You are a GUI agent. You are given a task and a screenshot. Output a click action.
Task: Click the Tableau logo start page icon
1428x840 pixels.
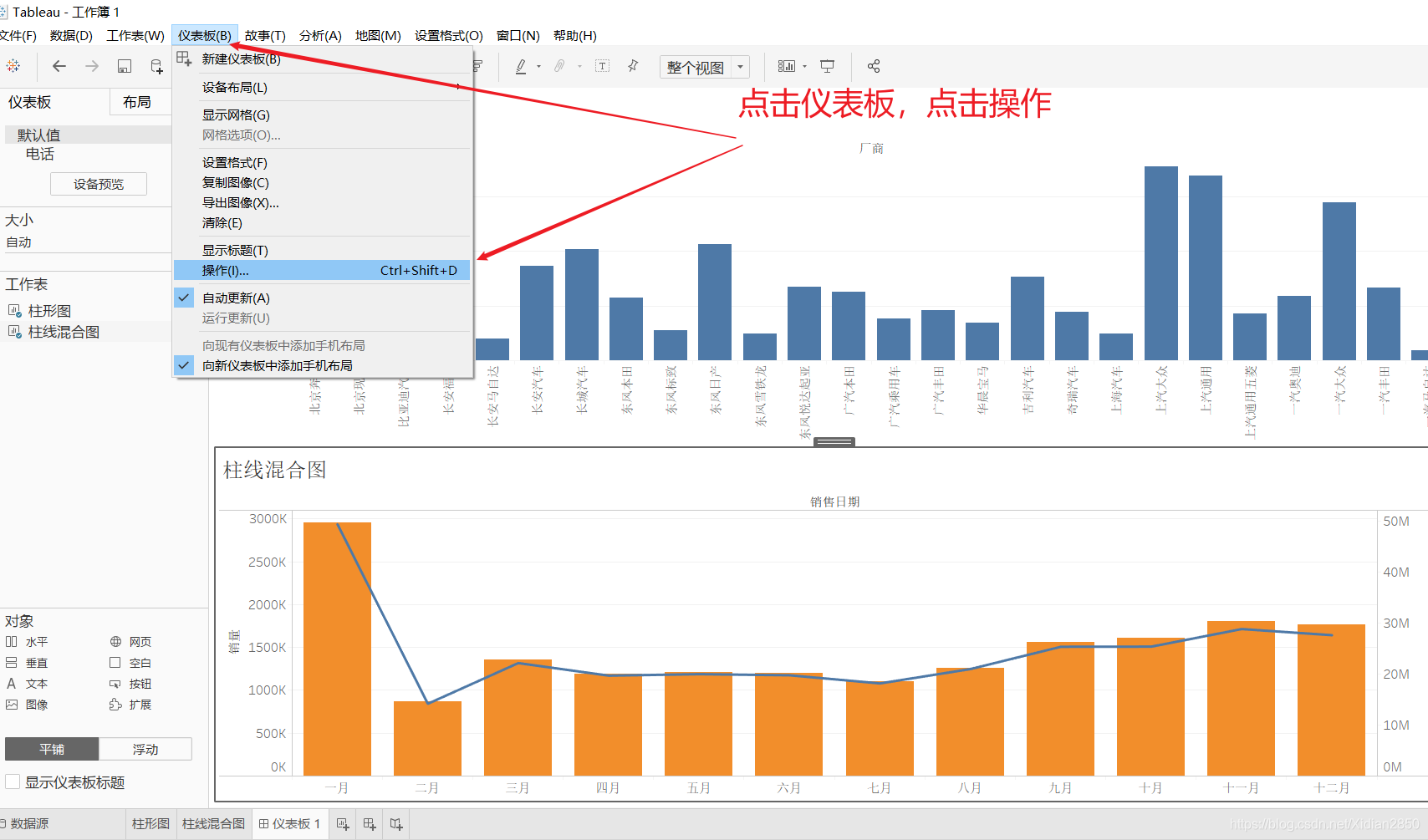13,66
